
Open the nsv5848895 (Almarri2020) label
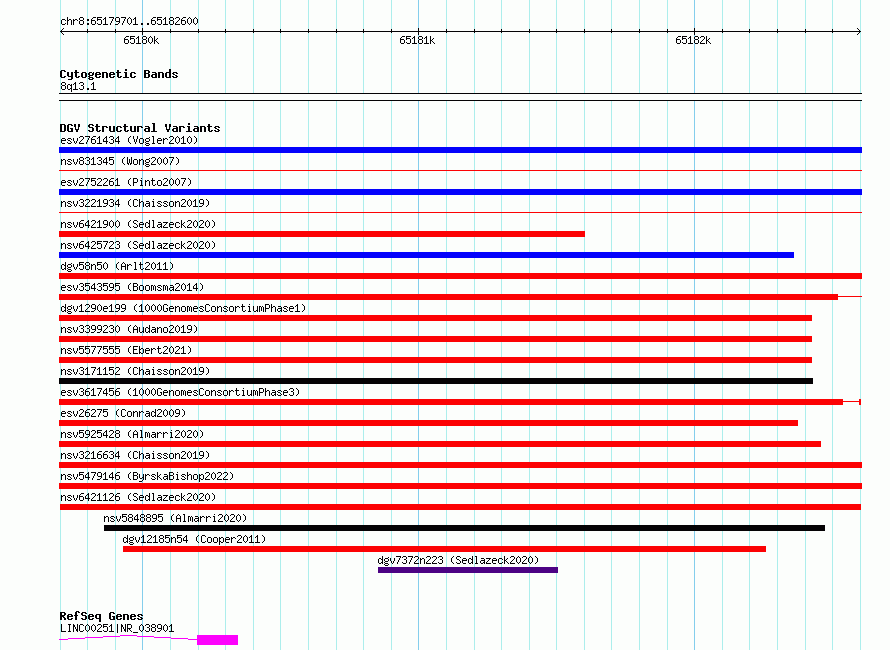pyautogui.click(x=175, y=518)
